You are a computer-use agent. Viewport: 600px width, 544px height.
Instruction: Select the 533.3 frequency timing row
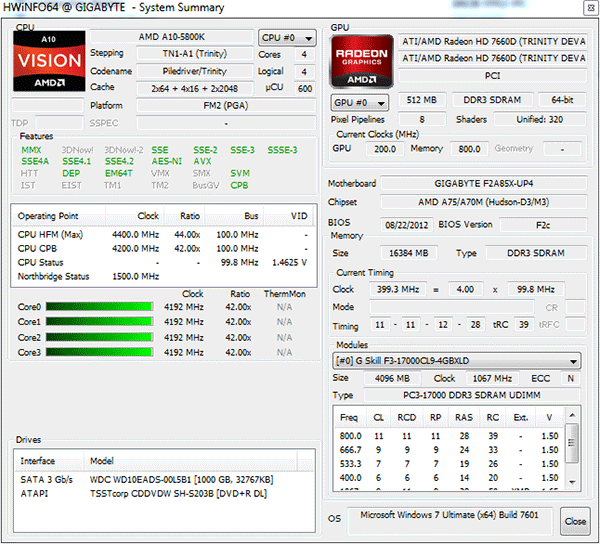pos(449,464)
